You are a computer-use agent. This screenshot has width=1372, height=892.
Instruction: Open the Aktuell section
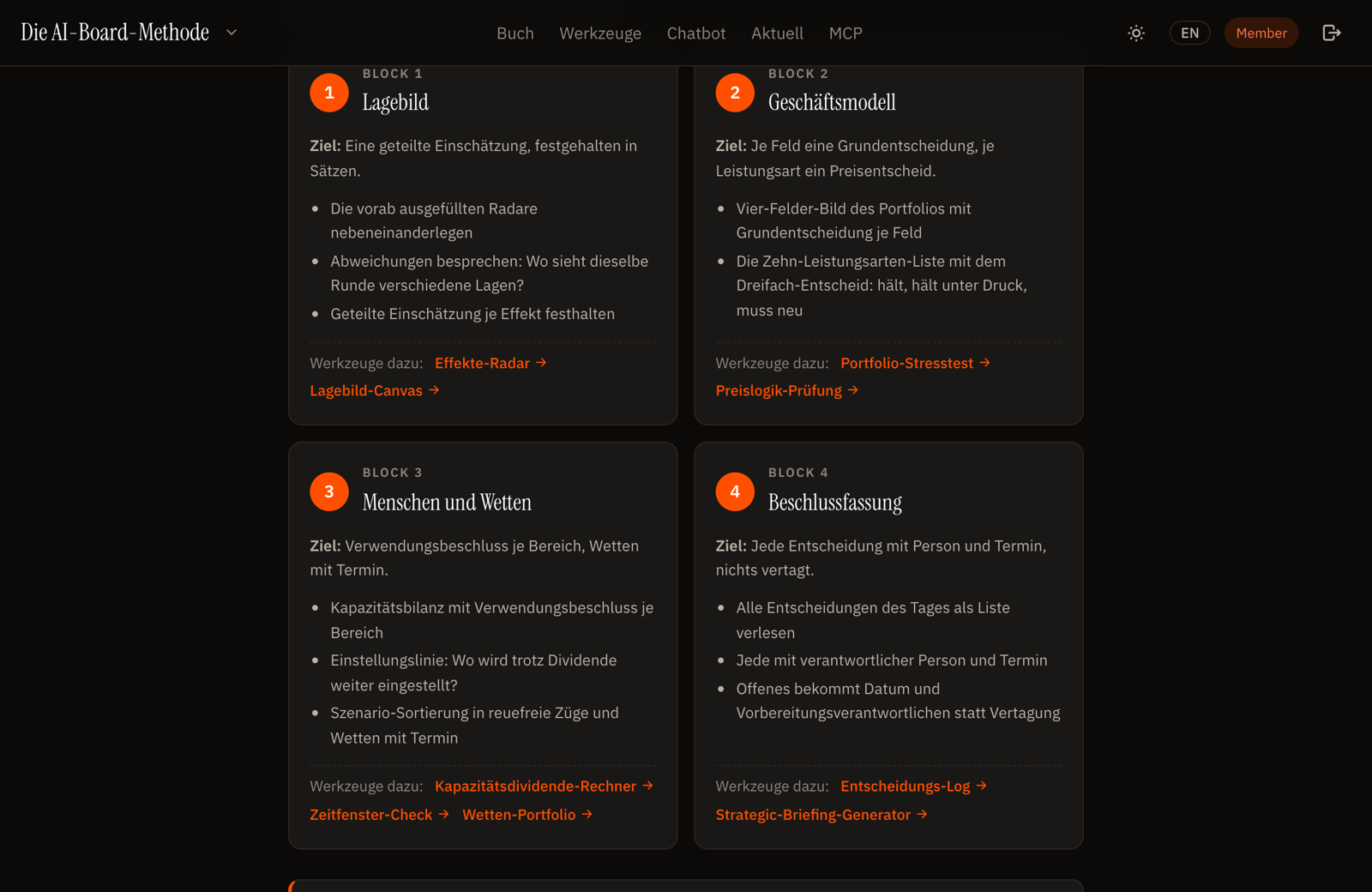tap(777, 33)
